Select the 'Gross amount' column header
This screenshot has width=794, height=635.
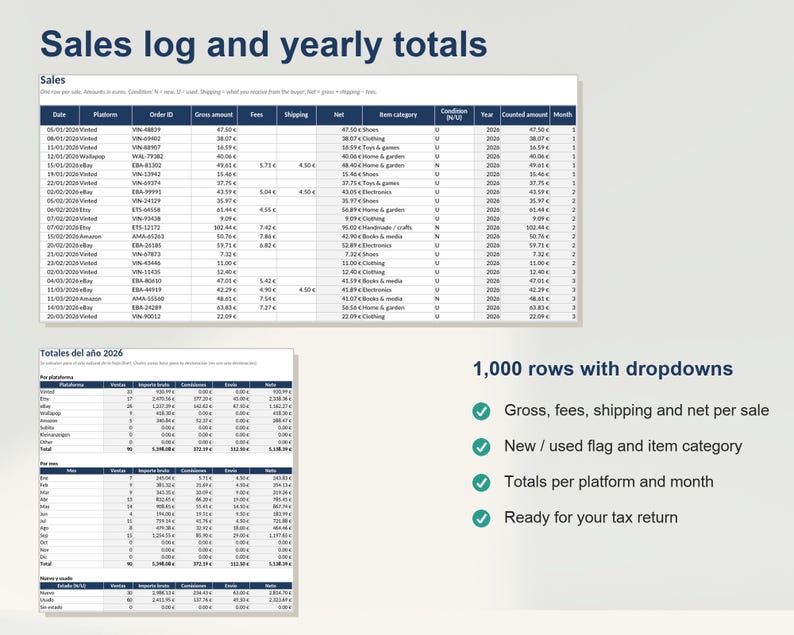[214, 115]
